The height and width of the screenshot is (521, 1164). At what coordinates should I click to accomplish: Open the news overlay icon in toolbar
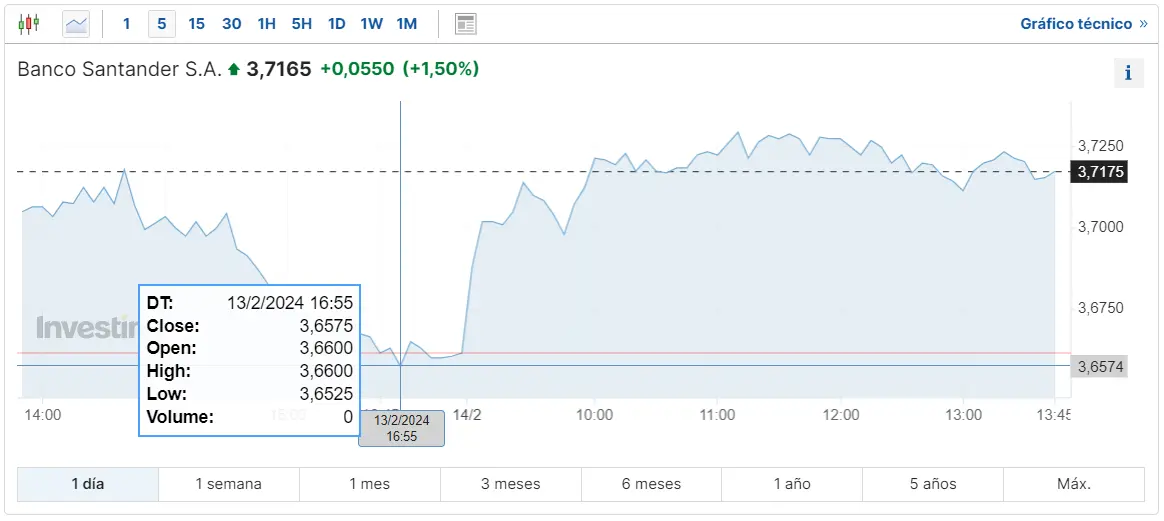pyautogui.click(x=465, y=24)
